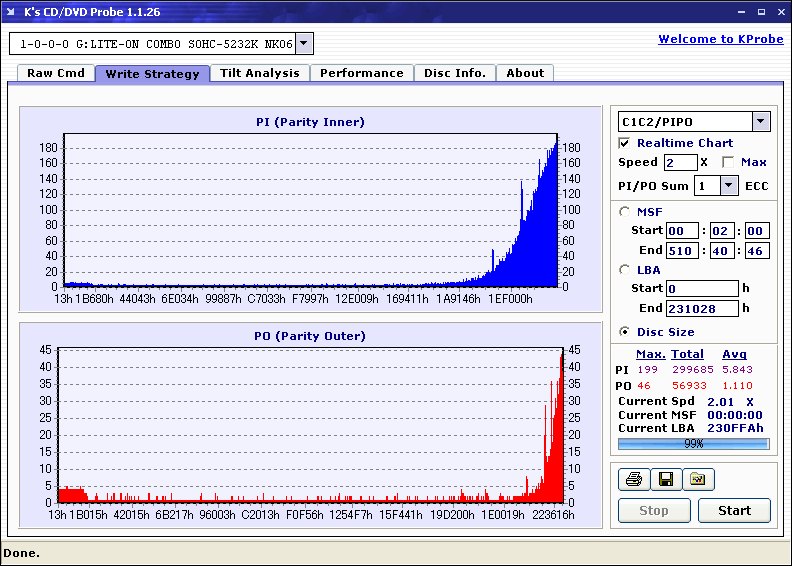
Task: Click the open folder icon button
Action: tap(698, 479)
